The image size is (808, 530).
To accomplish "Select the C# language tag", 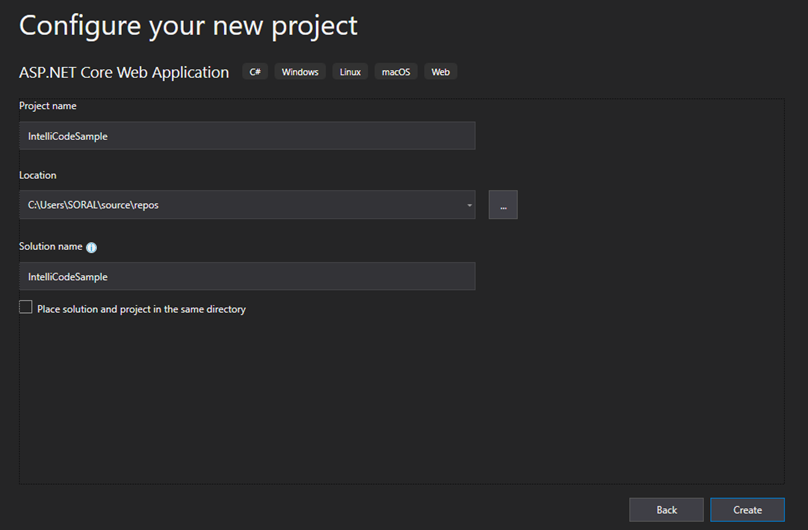I will [x=255, y=72].
